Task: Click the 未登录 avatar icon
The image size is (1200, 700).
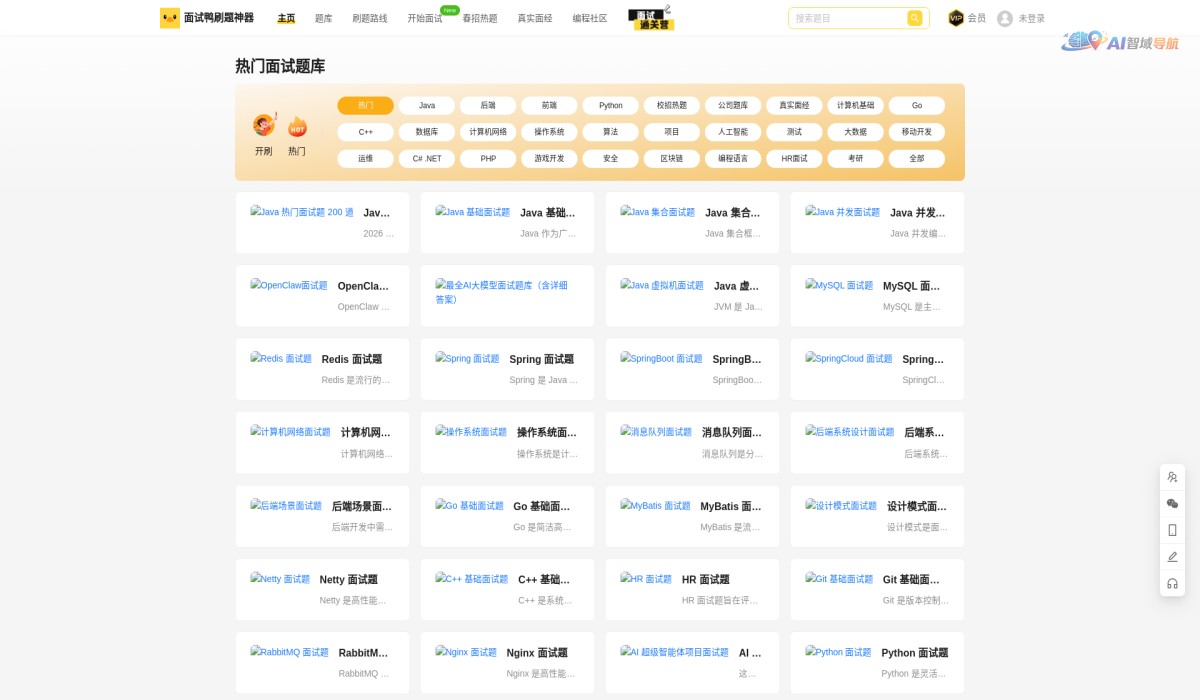Action: point(1004,17)
